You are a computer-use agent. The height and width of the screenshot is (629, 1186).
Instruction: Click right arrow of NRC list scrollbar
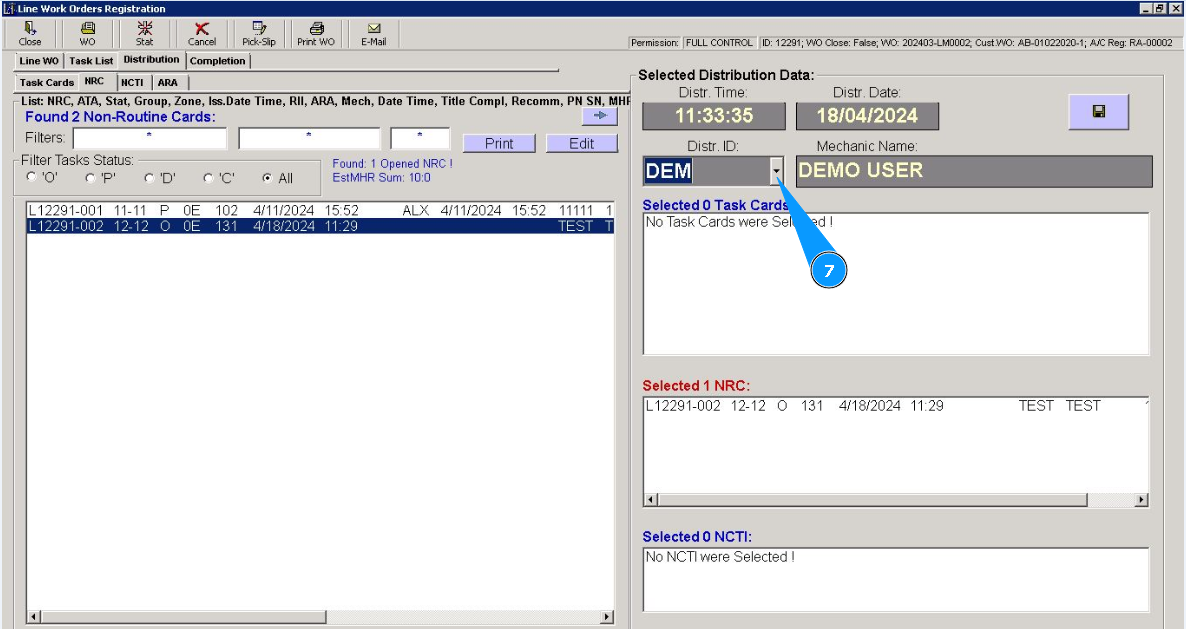[607, 617]
